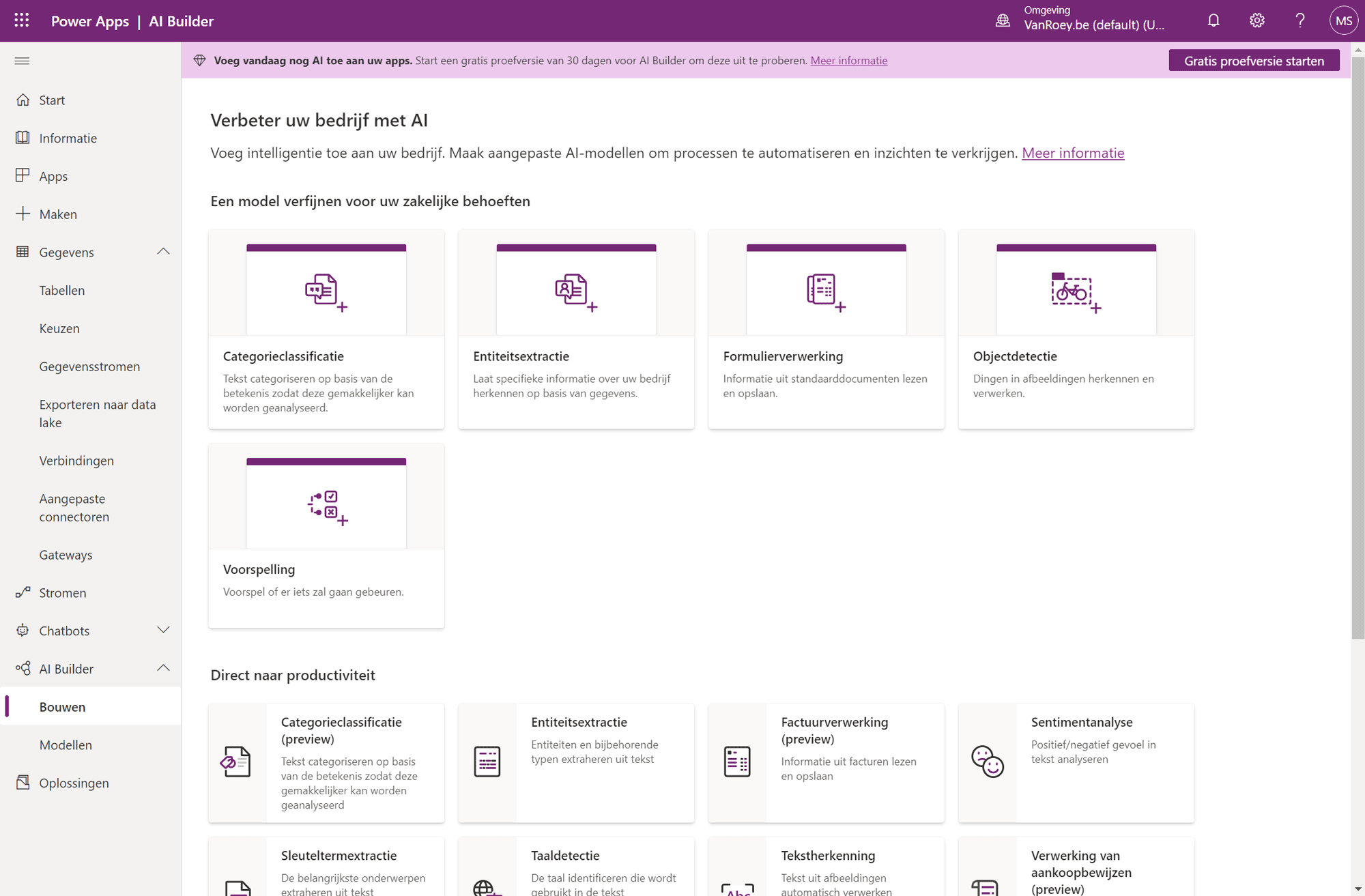Open Verwerking van aankoopbewijzen card
The height and width of the screenshot is (896, 1365).
click(x=1076, y=867)
